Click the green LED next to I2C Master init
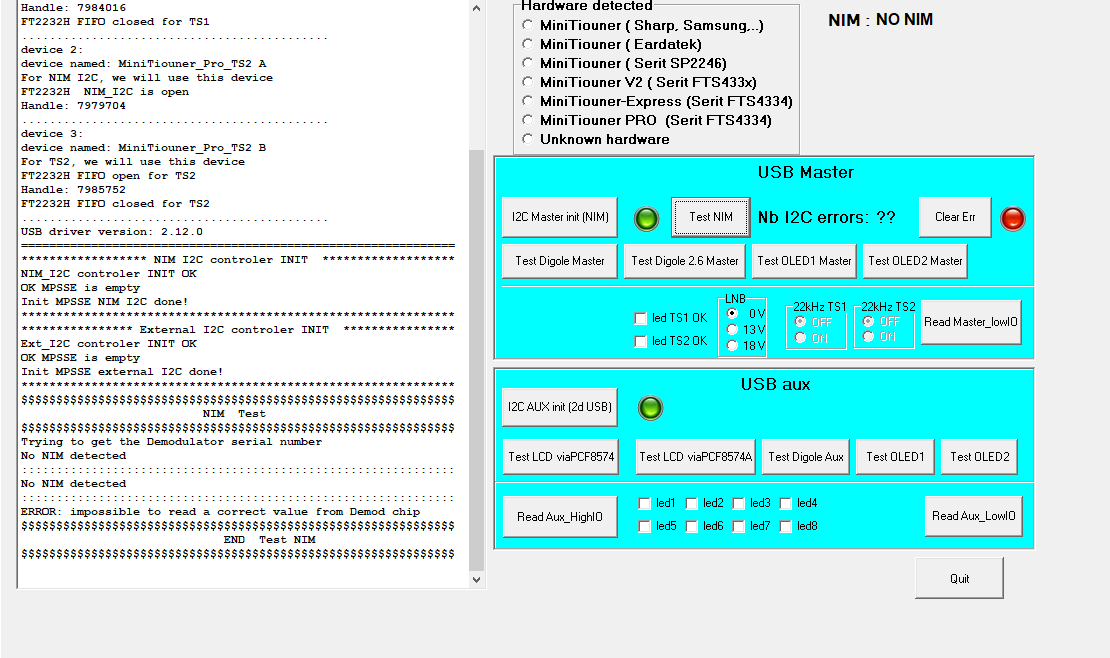The image size is (1110, 658). tap(647, 218)
